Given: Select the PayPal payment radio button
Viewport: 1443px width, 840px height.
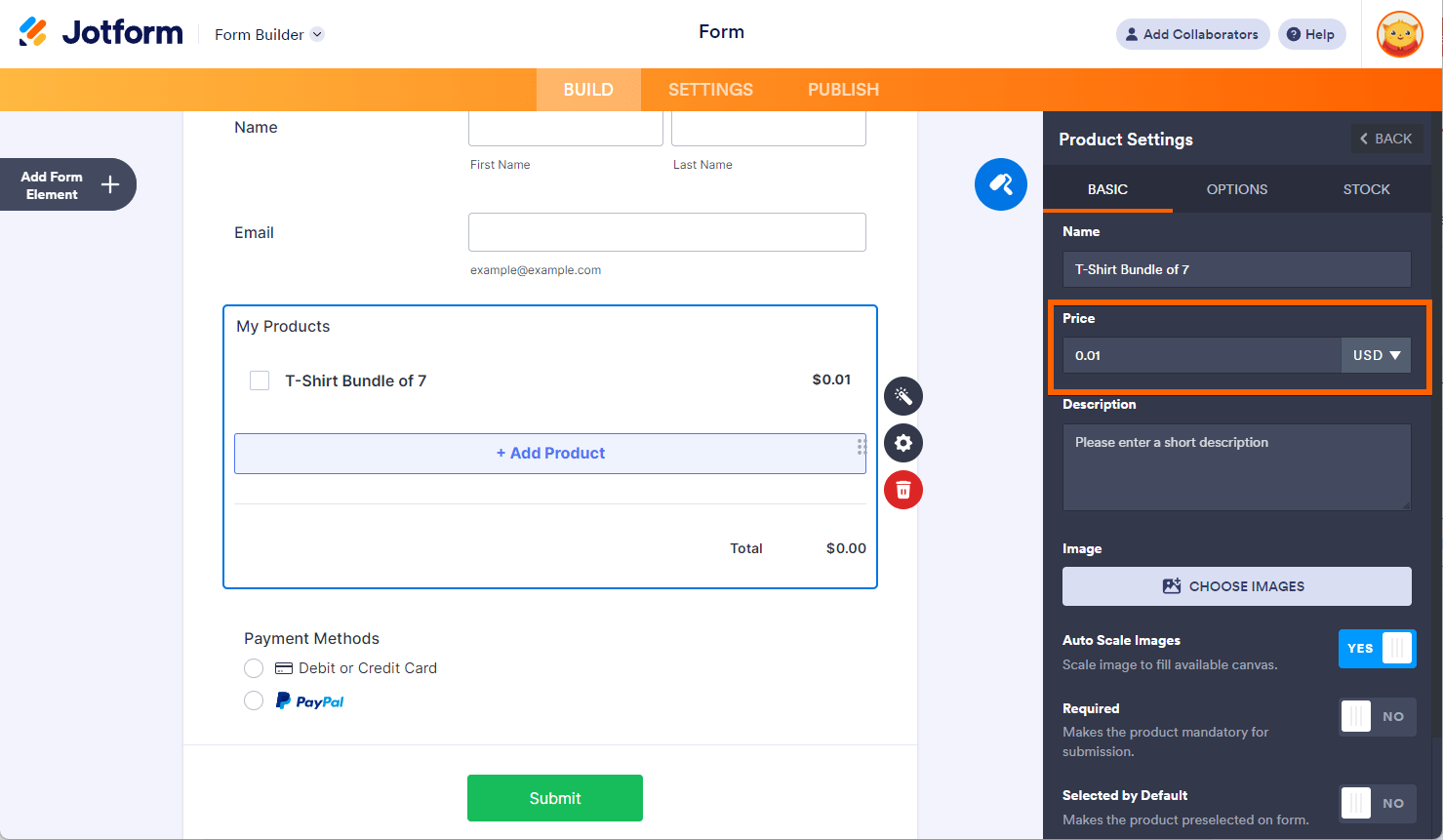Looking at the screenshot, I should pyautogui.click(x=254, y=700).
